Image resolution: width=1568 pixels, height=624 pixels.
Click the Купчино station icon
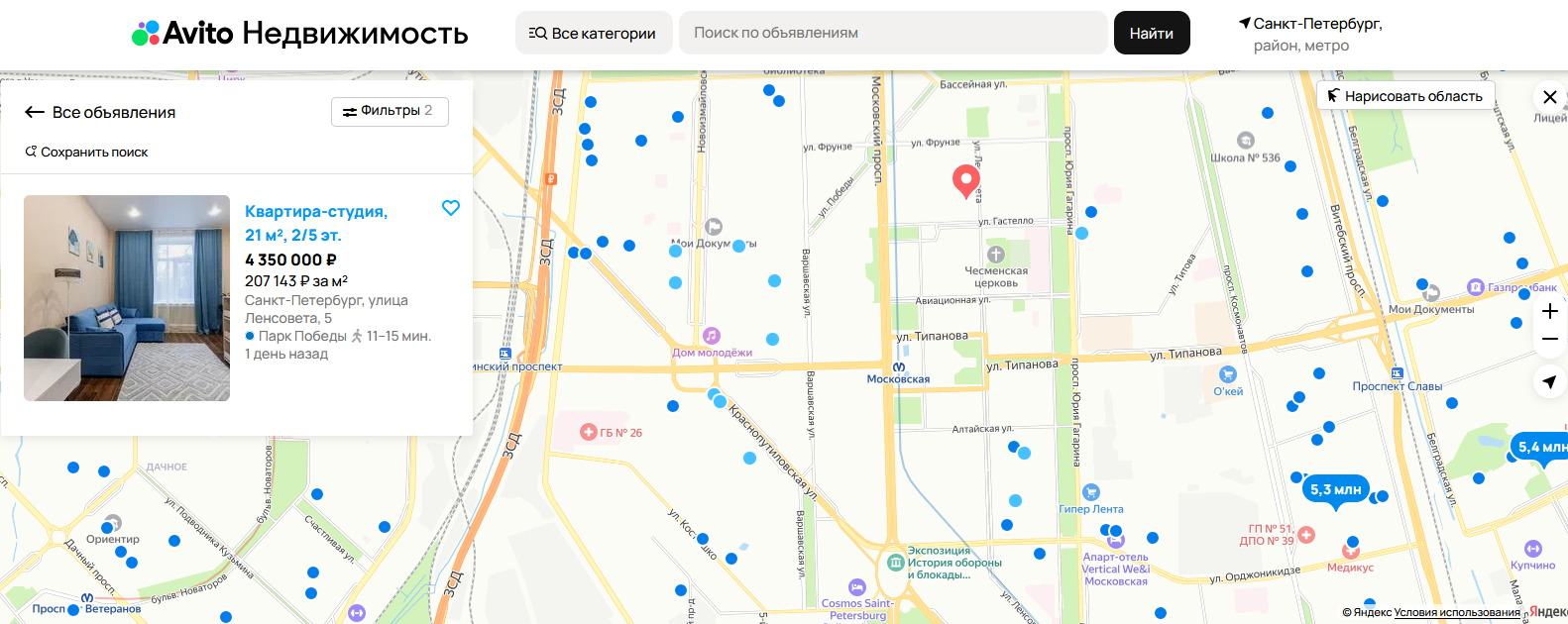pyautogui.click(x=1533, y=549)
